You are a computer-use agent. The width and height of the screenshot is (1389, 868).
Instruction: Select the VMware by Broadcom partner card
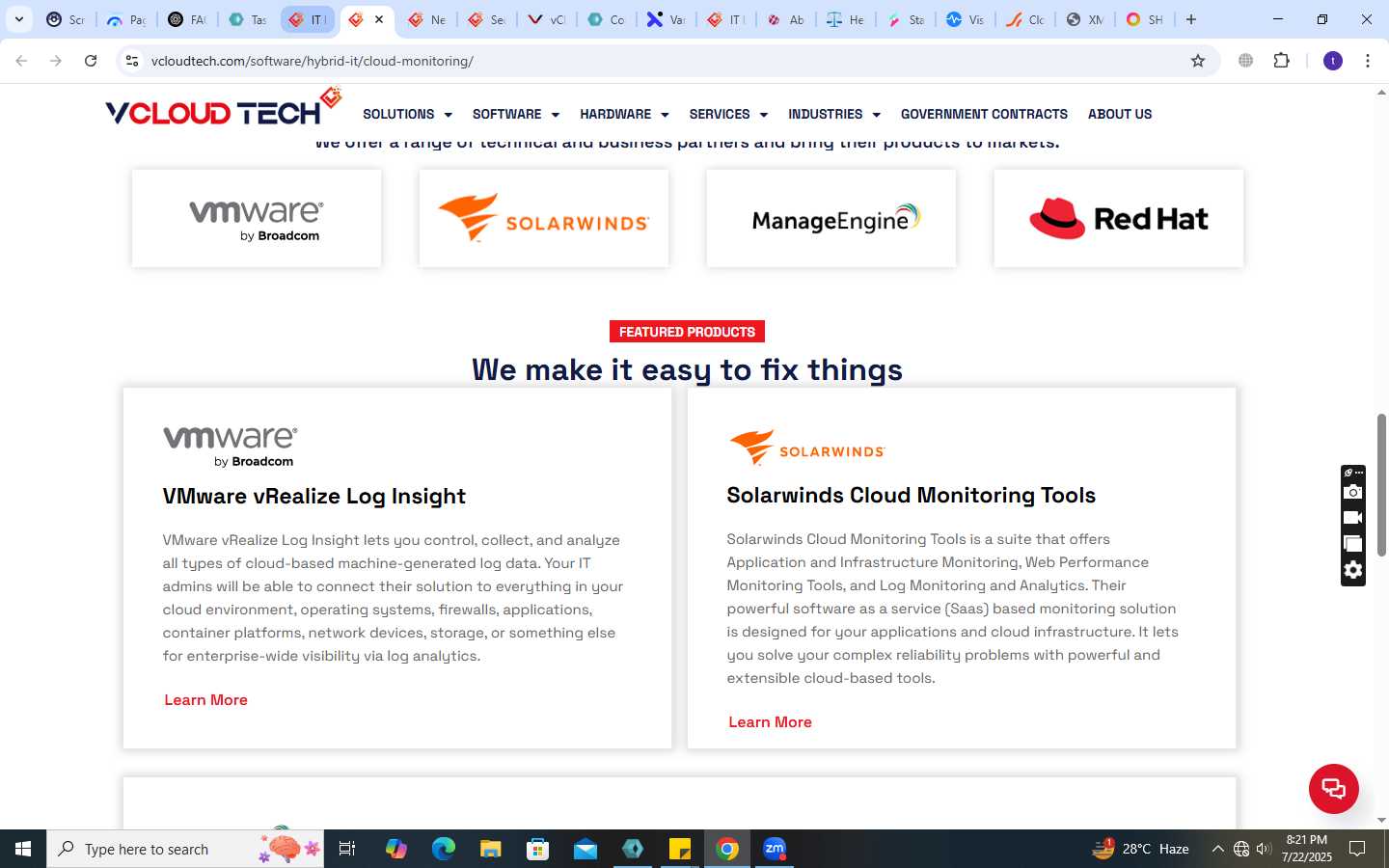tap(257, 219)
